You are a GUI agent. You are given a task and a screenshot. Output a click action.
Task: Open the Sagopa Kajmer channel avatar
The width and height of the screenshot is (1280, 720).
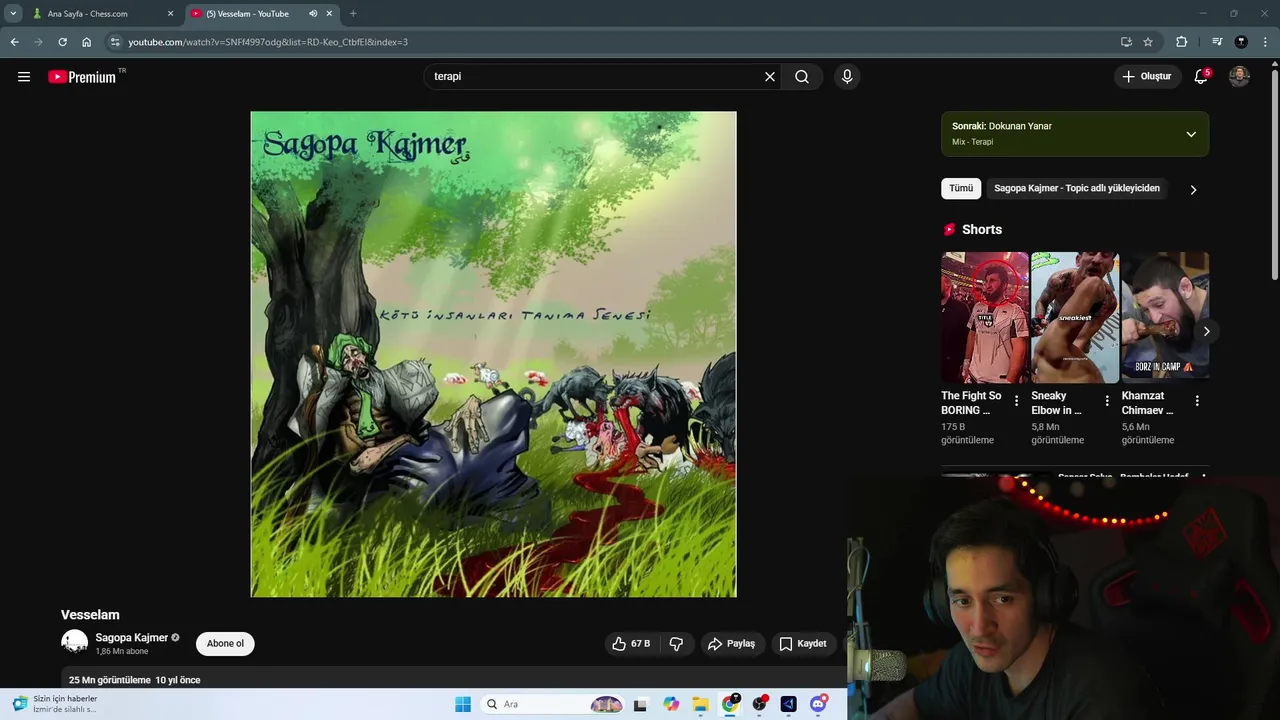[x=75, y=643]
